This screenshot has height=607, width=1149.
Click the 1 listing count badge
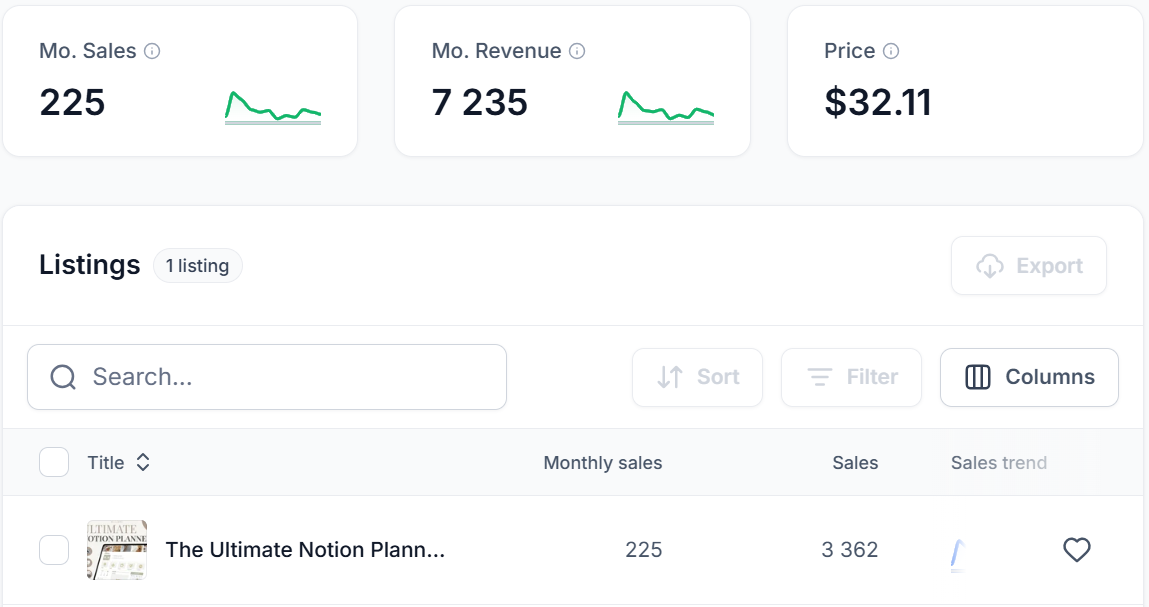[197, 265]
